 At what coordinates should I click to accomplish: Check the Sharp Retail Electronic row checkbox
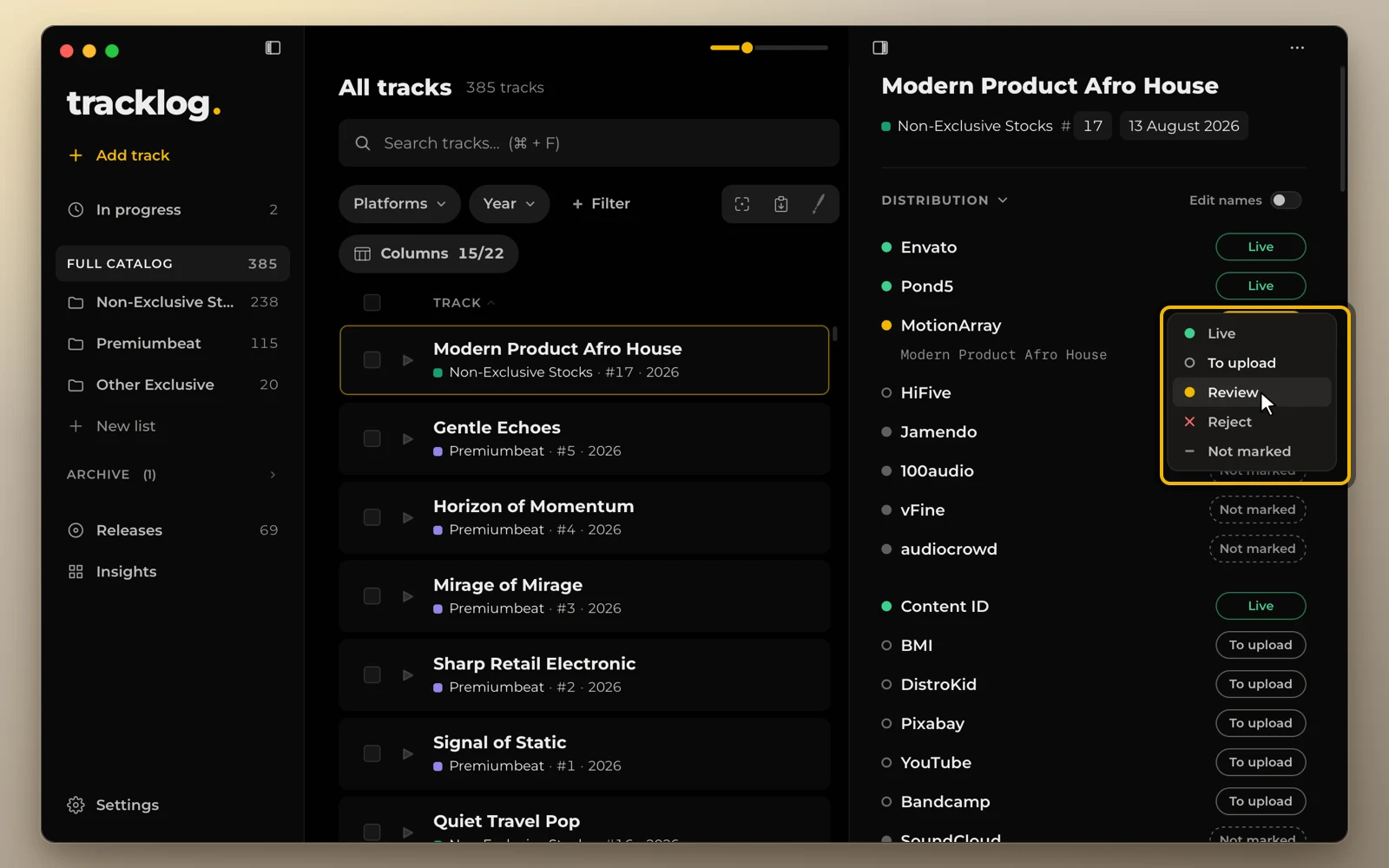pyautogui.click(x=372, y=675)
